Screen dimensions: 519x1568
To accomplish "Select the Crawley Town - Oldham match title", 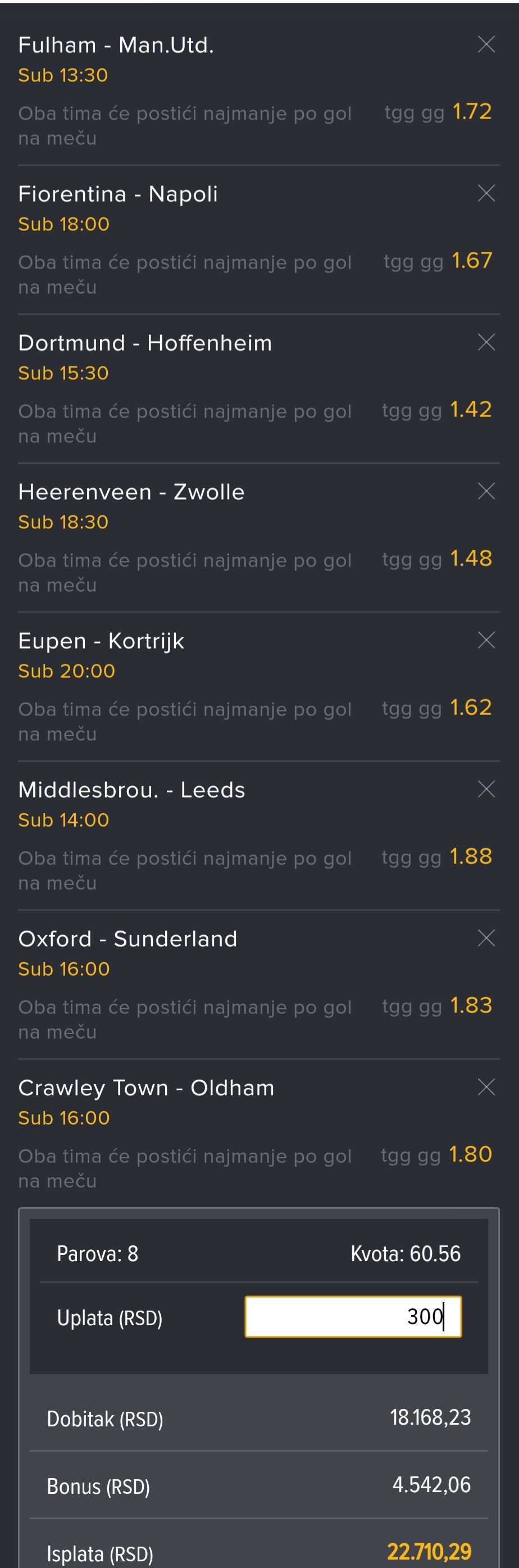I will coord(146,1089).
